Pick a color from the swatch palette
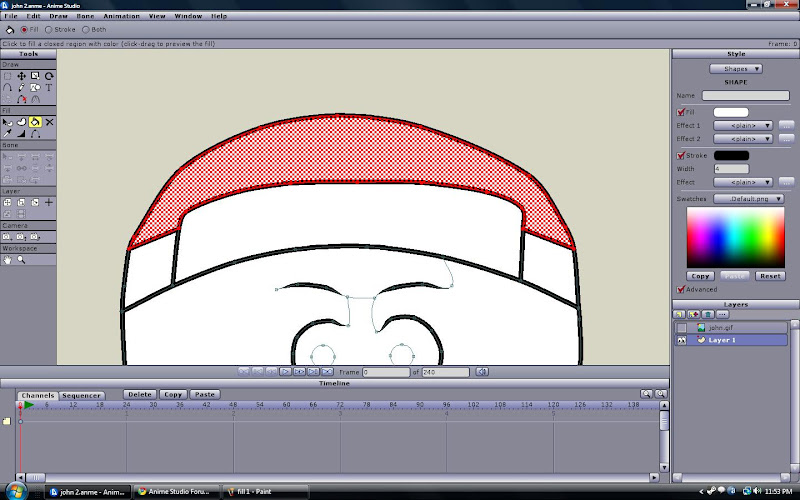Viewport: 800px width, 500px height. pos(735,237)
